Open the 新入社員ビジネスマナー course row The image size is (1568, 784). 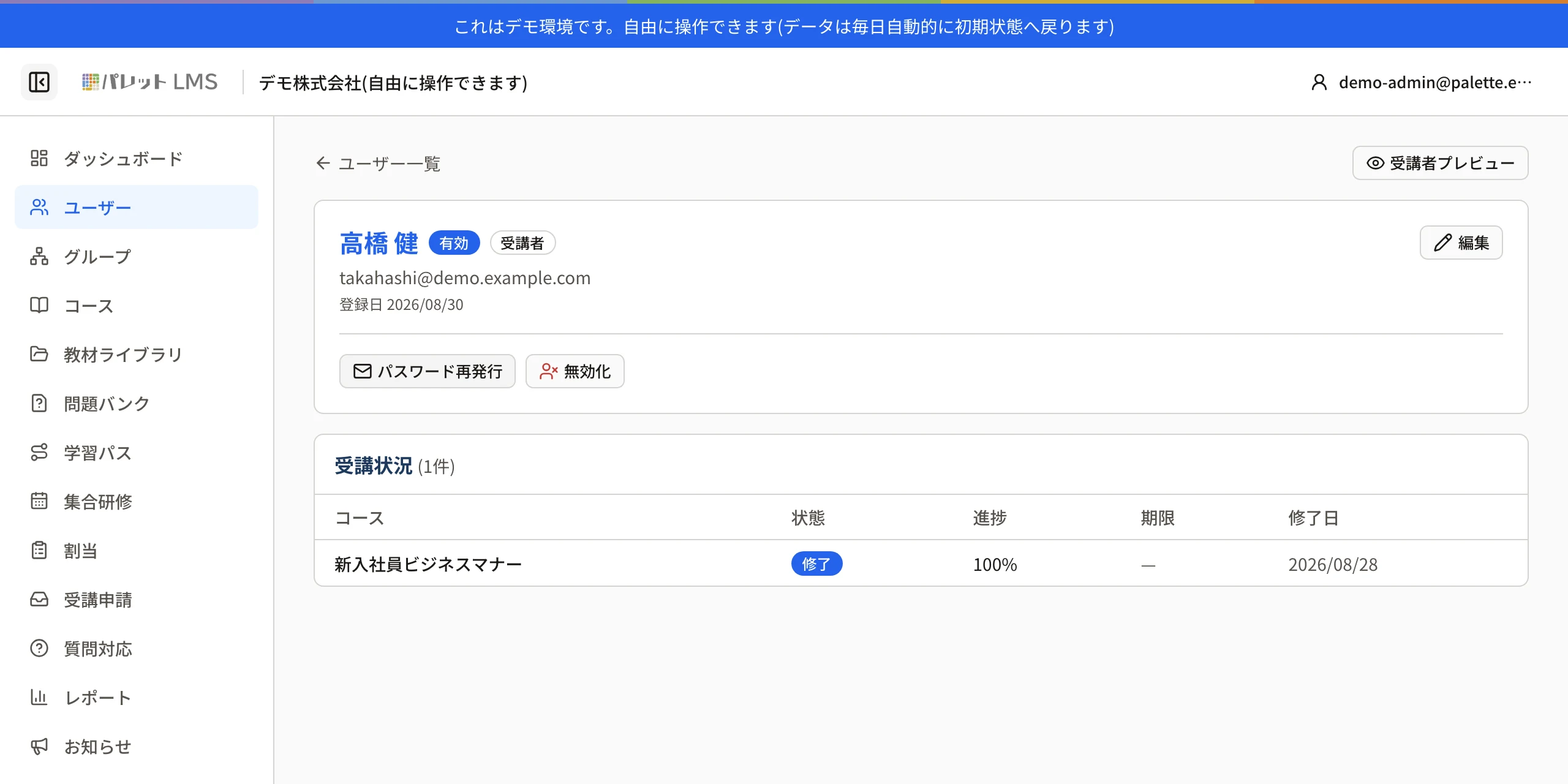click(921, 563)
